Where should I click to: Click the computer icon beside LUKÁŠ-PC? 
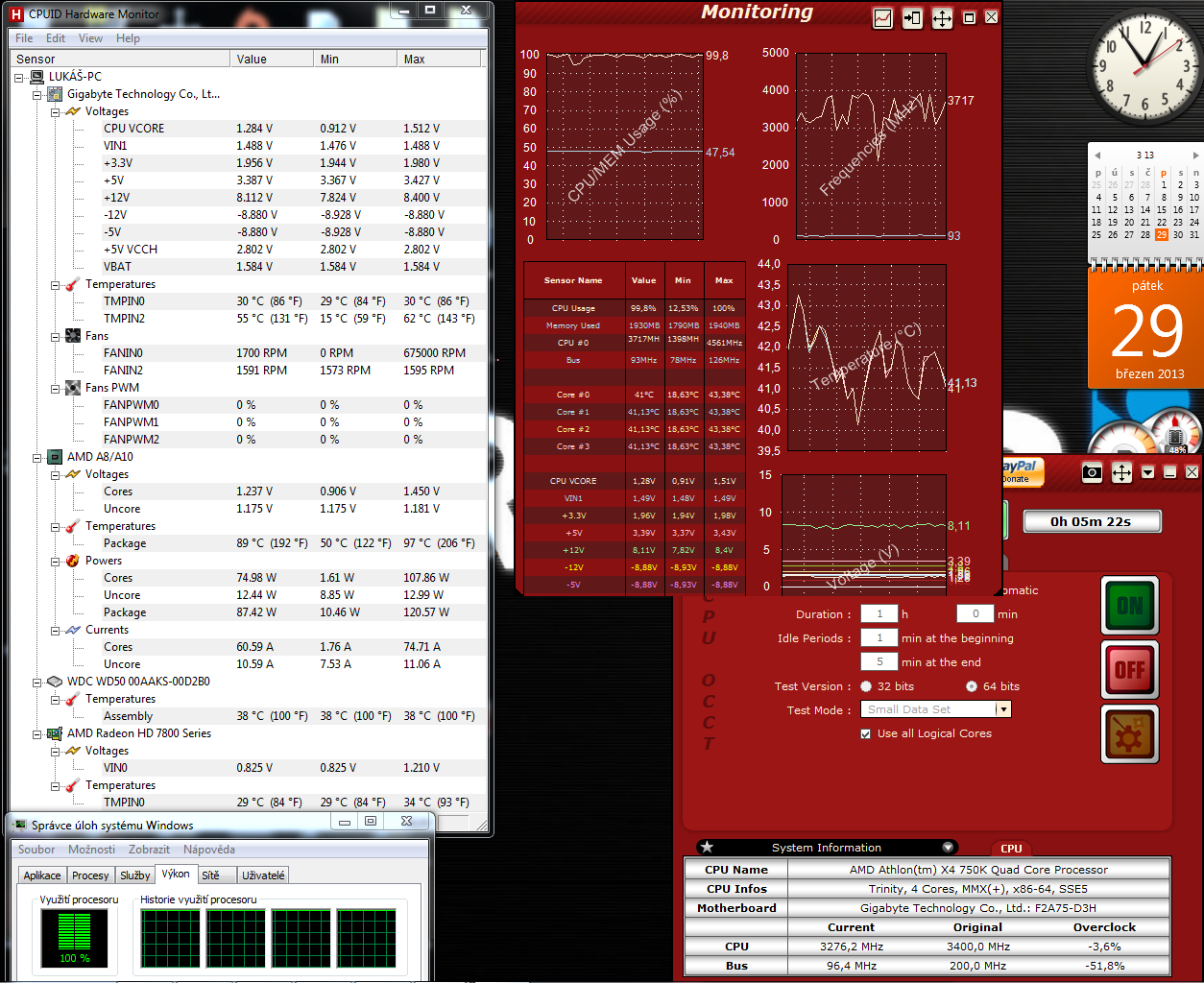[37, 77]
